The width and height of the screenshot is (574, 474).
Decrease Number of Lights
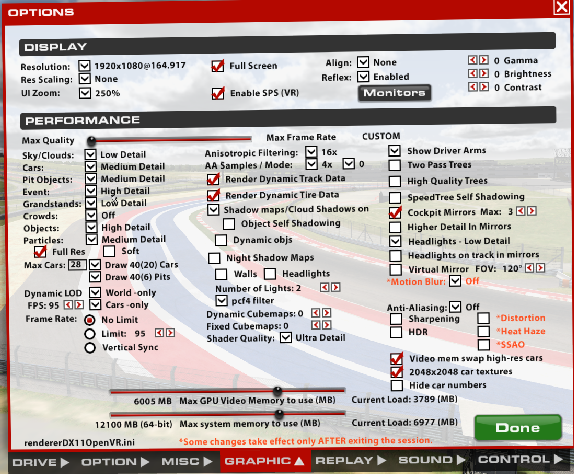tap(324, 287)
